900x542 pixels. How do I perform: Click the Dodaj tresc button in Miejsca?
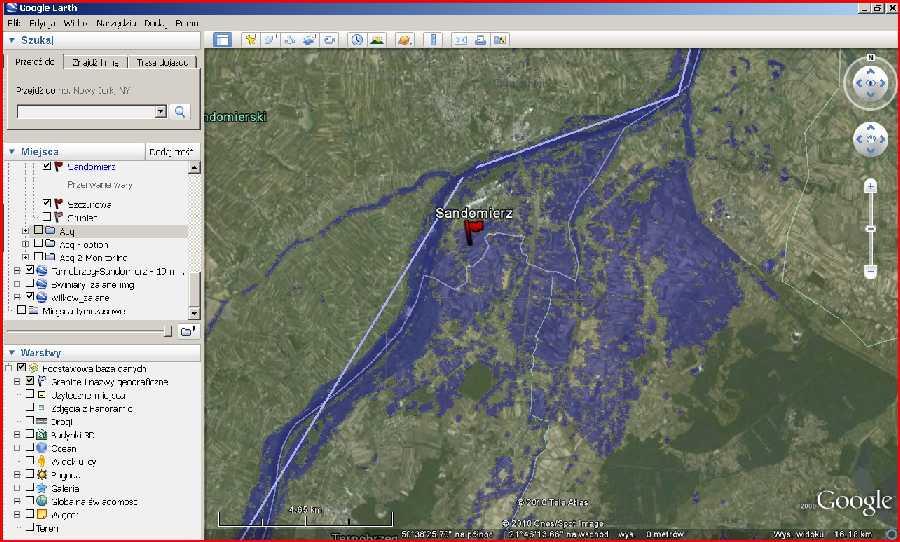point(171,152)
